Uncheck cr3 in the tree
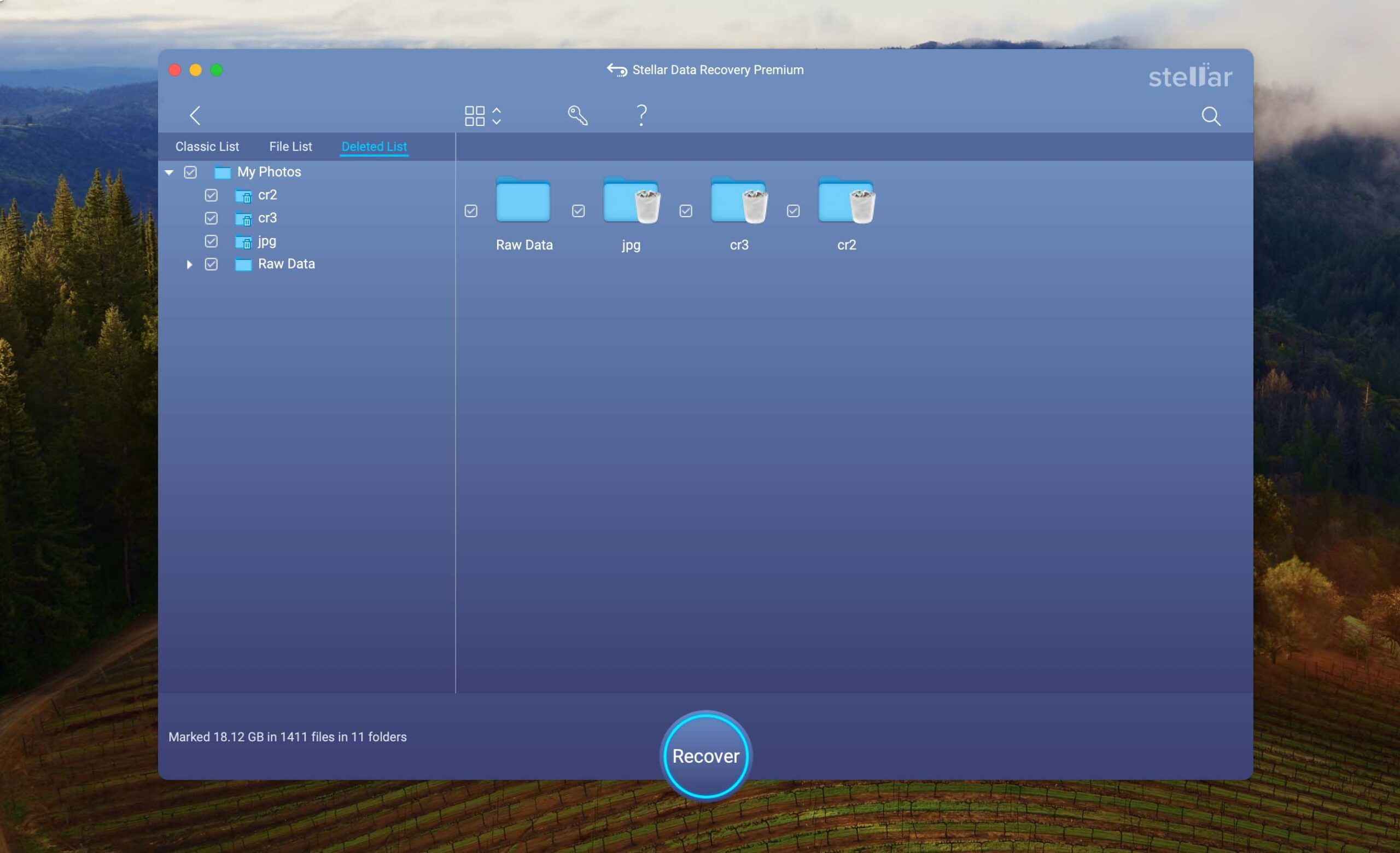The width and height of the screenshot is (1400, 853). tap(211, 218)
